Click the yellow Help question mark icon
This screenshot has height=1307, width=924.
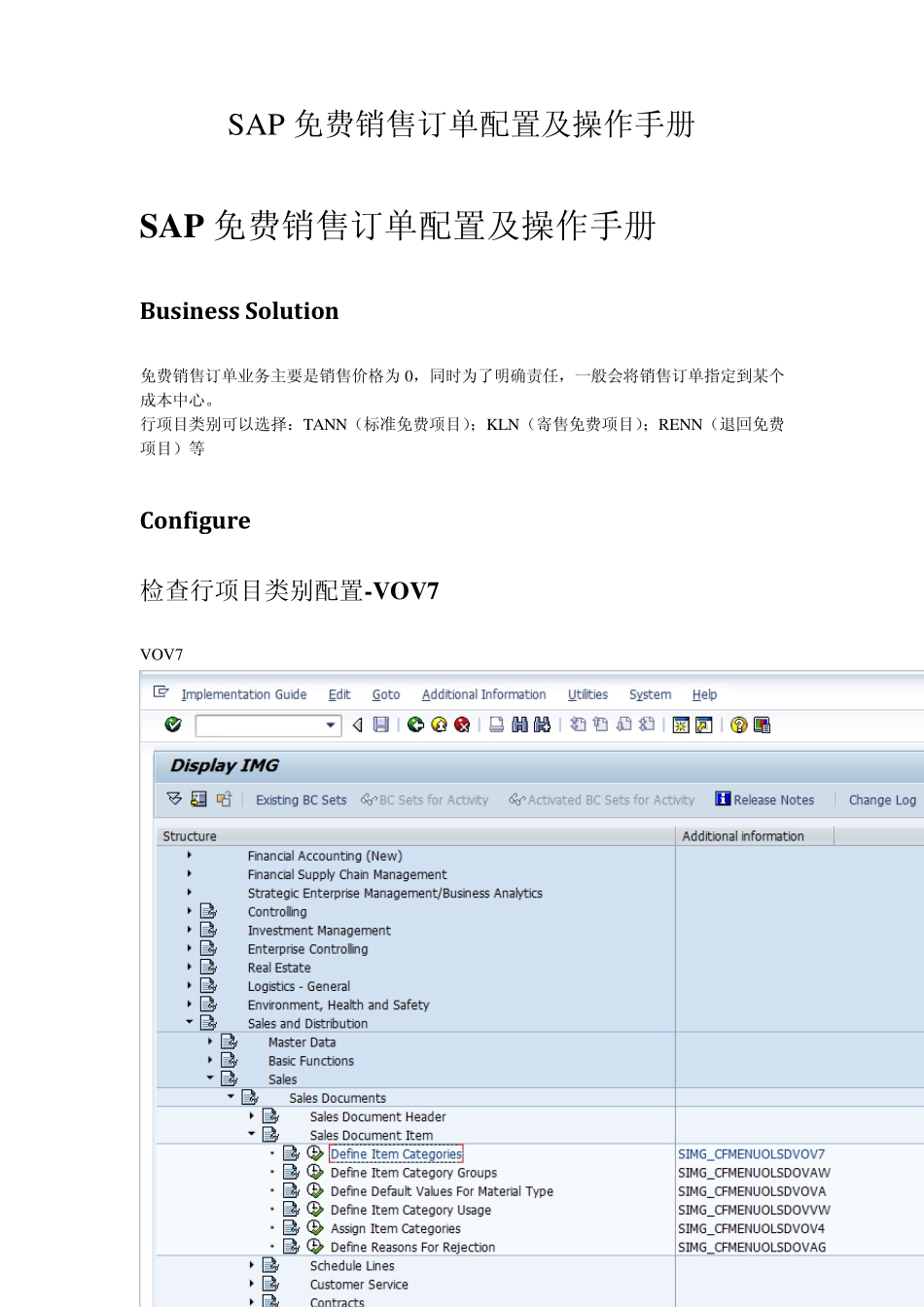pos(739,724)
